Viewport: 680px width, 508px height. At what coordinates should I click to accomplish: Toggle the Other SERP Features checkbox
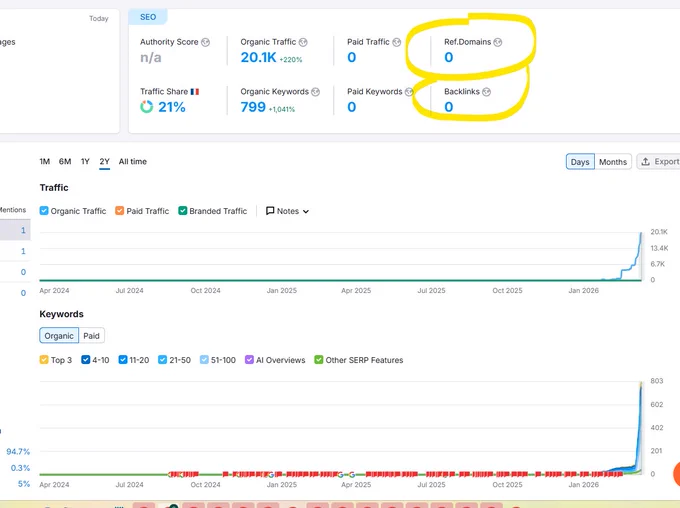[x=319, y=360]
